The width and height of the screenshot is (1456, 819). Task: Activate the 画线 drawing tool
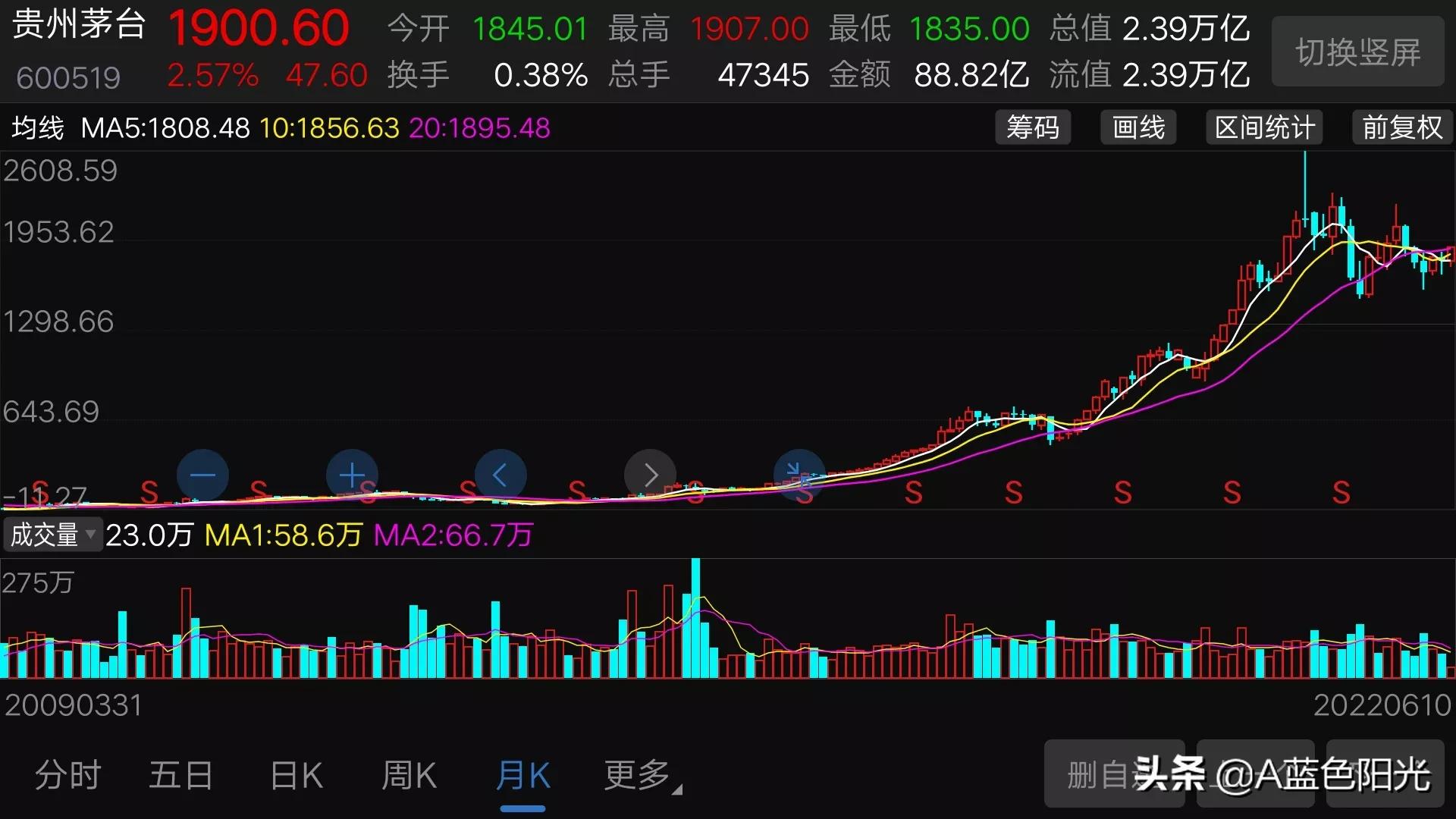point(1137,127)
